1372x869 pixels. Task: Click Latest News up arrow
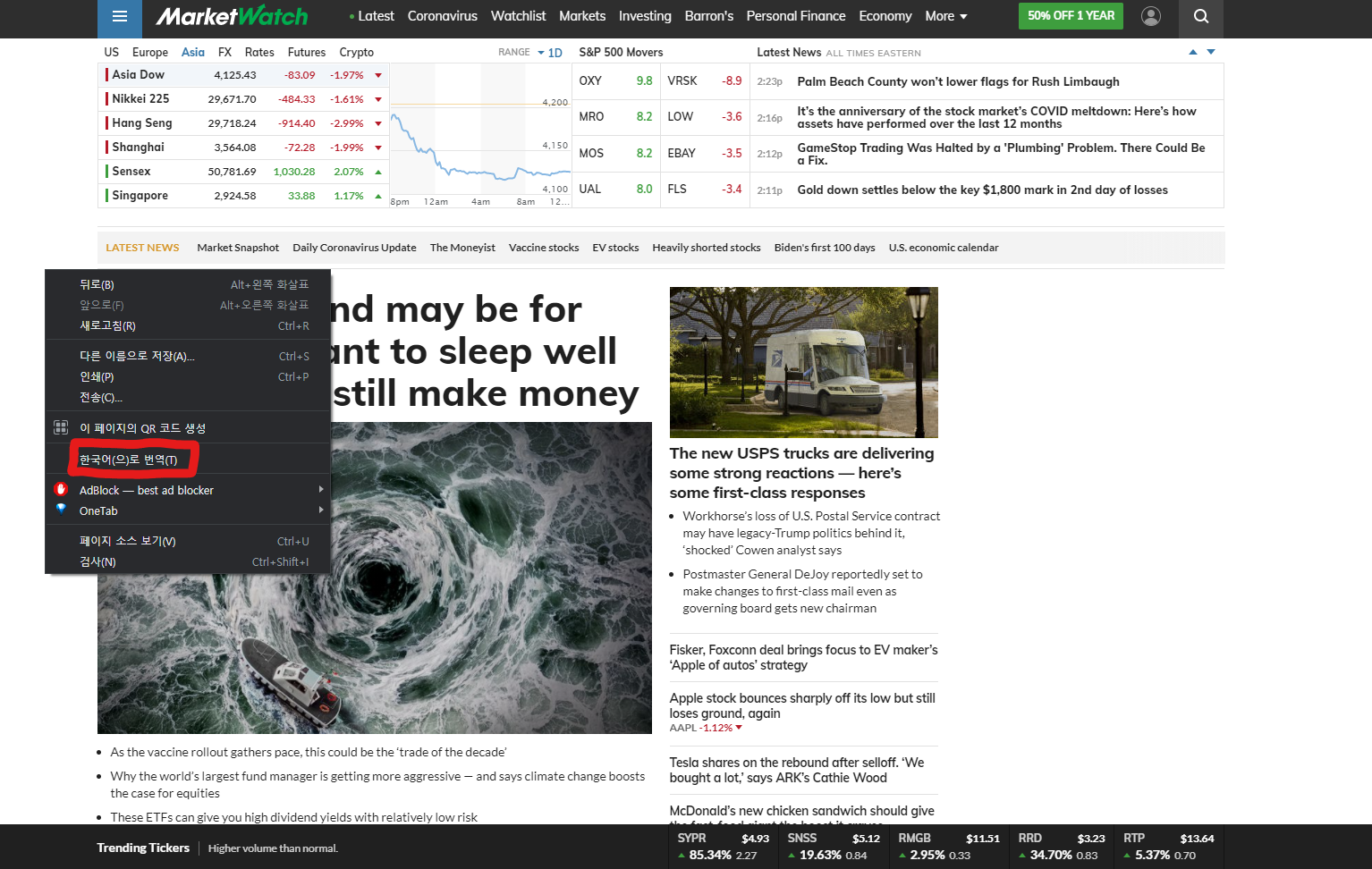pyautogui.click(x=1193, y=52)
